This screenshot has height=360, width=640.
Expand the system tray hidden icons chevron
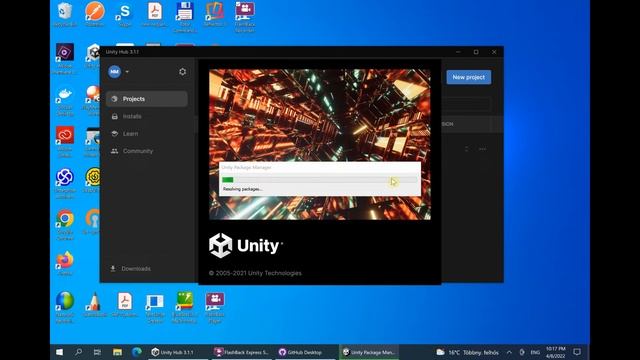[x=509, y=352]
